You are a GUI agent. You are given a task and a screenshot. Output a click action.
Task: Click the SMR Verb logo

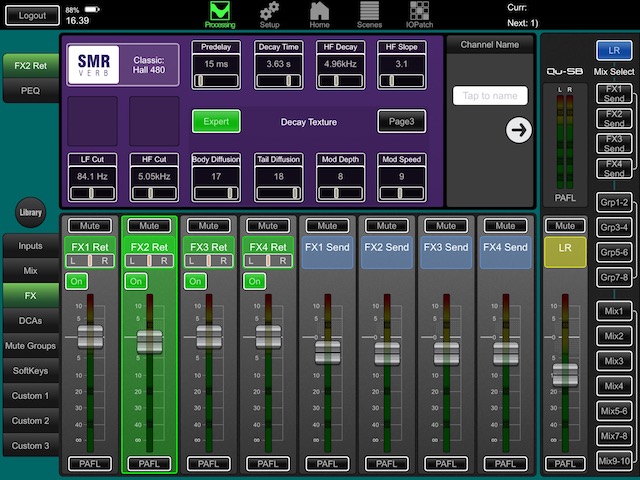tap(94, 65)
